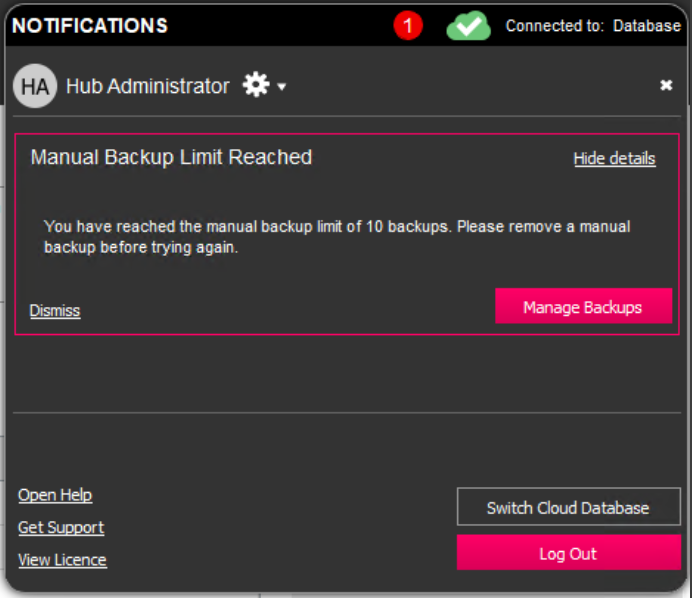
Task: Select the NOTIFICATIONS panel header title
Action: (90, 26)
